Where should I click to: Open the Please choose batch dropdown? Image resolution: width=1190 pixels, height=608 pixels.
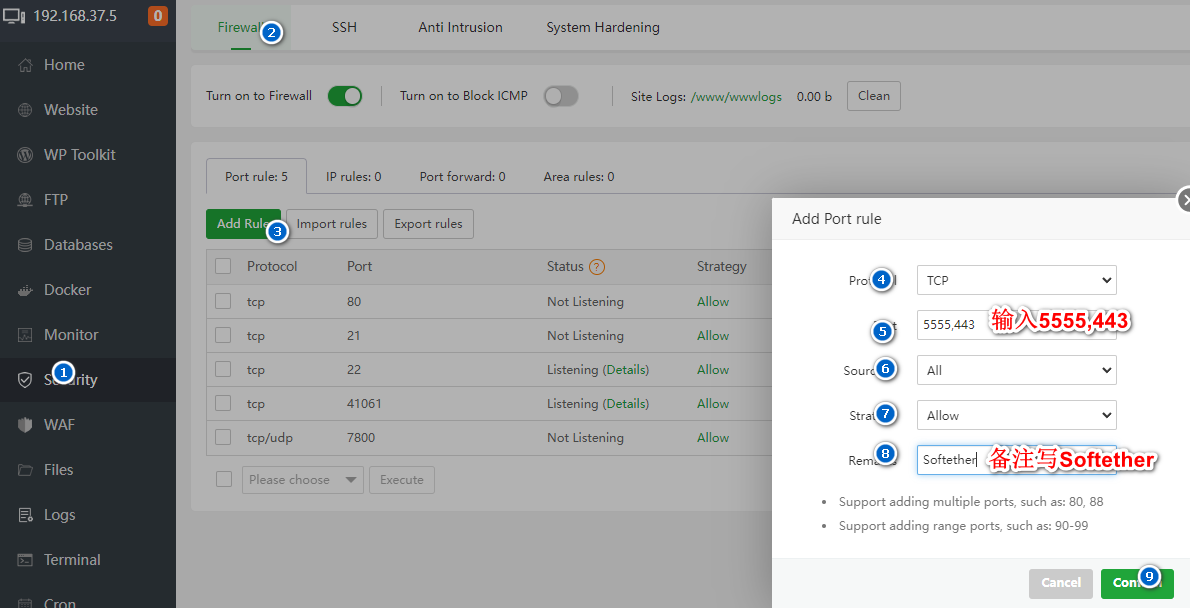click(302, 480)
